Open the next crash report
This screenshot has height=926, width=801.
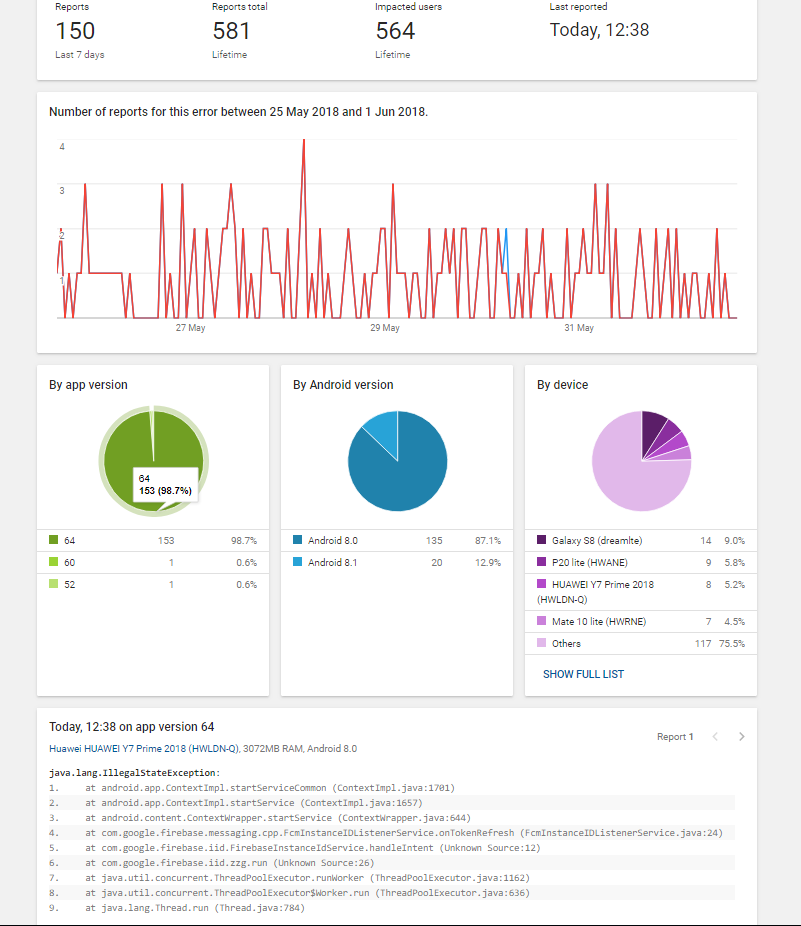click(741, 736)
